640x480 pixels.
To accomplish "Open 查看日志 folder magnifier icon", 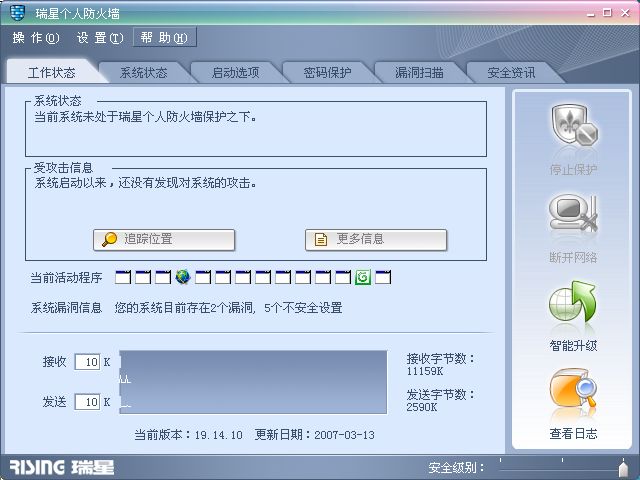I will [573, 388].
